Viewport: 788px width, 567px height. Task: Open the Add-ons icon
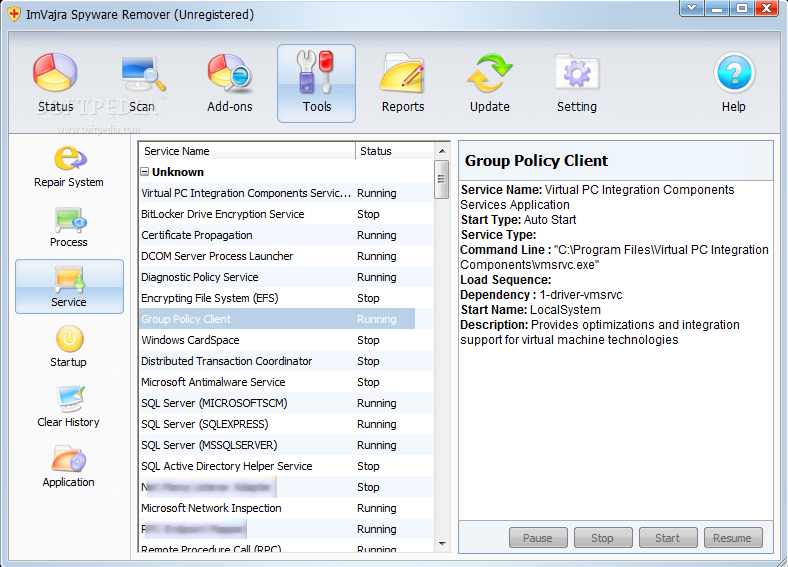pyautogui.click(x=230, y=73)
